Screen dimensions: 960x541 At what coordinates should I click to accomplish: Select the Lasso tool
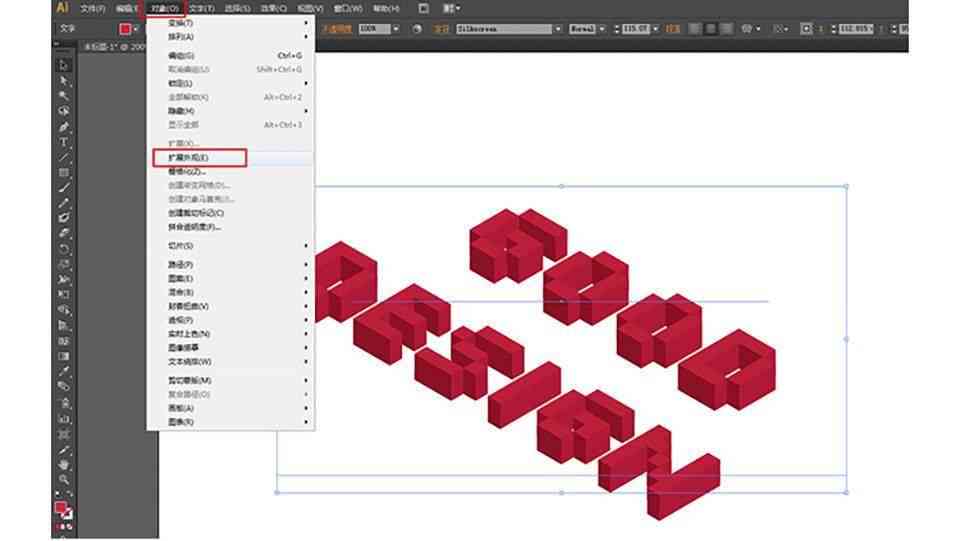point(64,111)
